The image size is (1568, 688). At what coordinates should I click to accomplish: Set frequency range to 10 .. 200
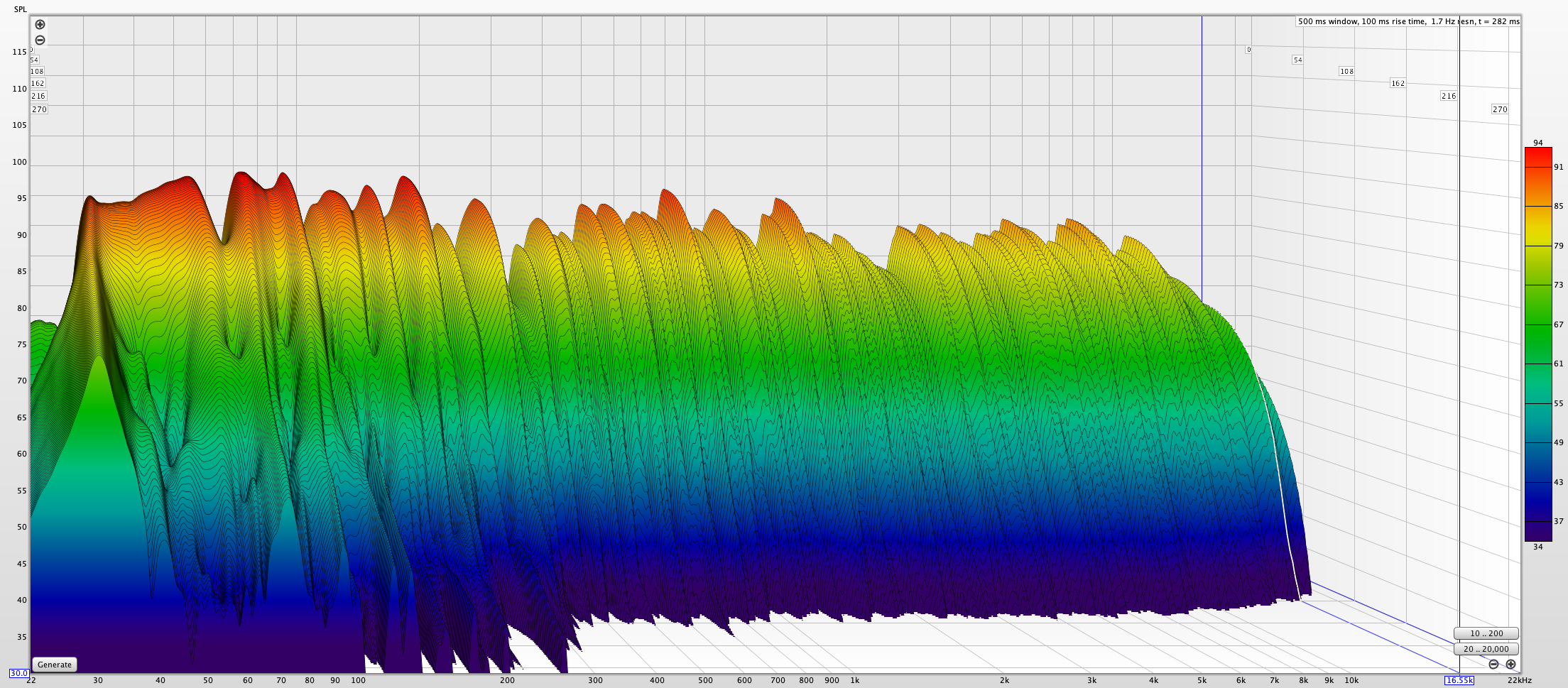[x=1486, y=633]
